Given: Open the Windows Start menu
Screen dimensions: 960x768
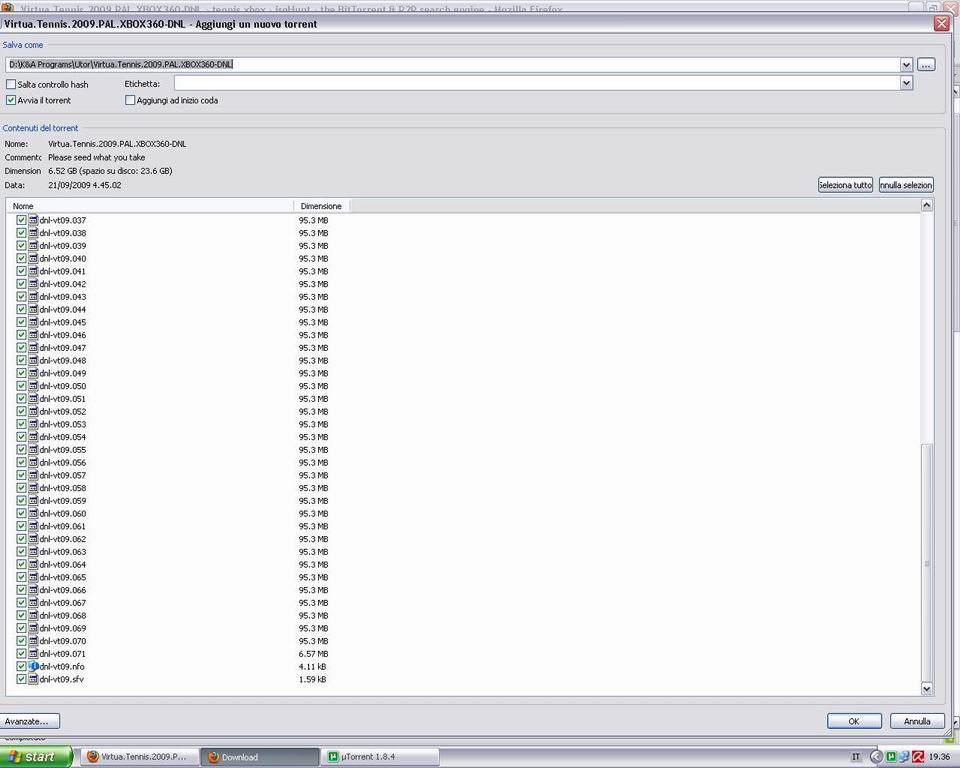Looking at the screenshot, I should pos(36,757).
